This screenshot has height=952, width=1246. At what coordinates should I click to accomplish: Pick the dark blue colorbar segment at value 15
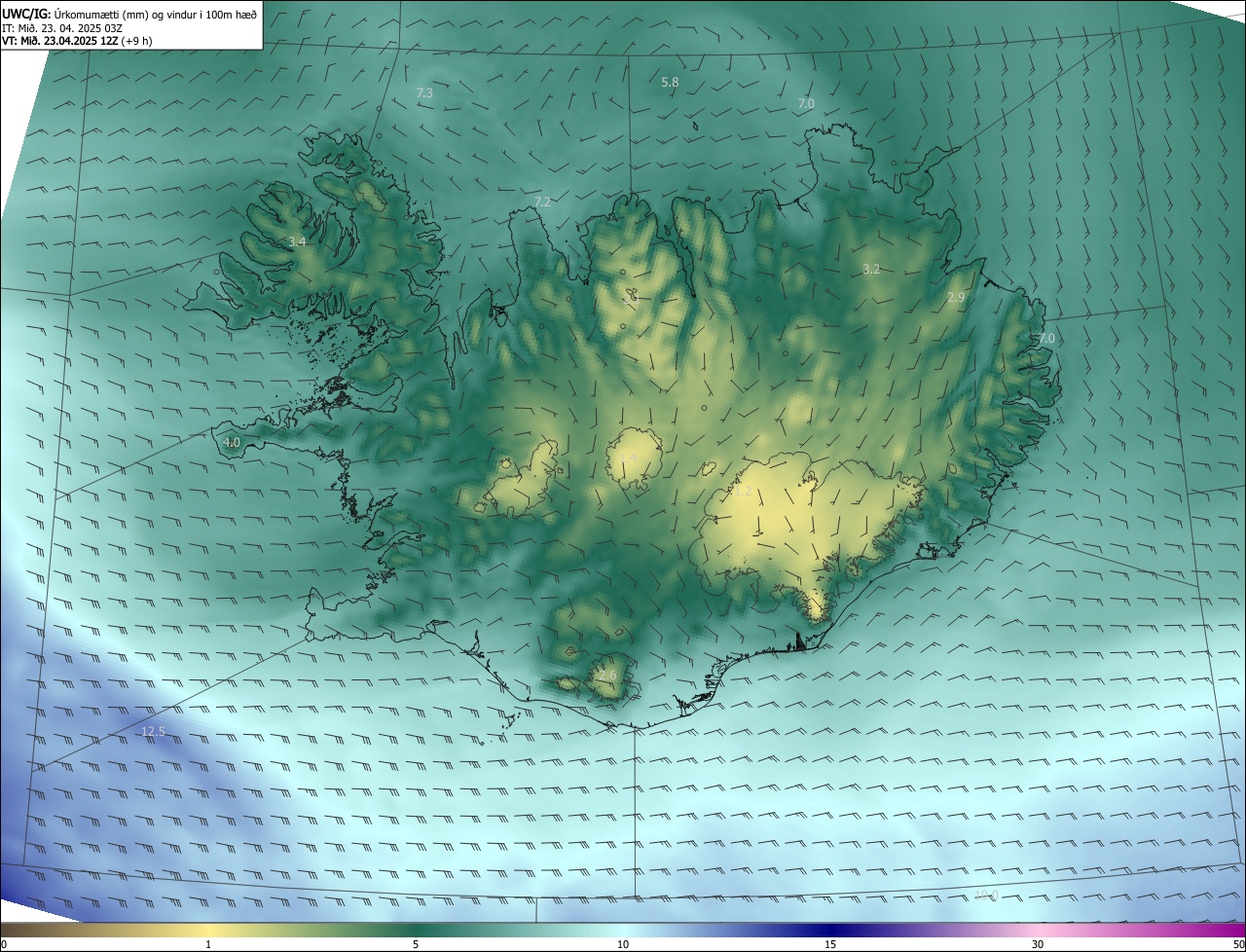pos(830,930)
